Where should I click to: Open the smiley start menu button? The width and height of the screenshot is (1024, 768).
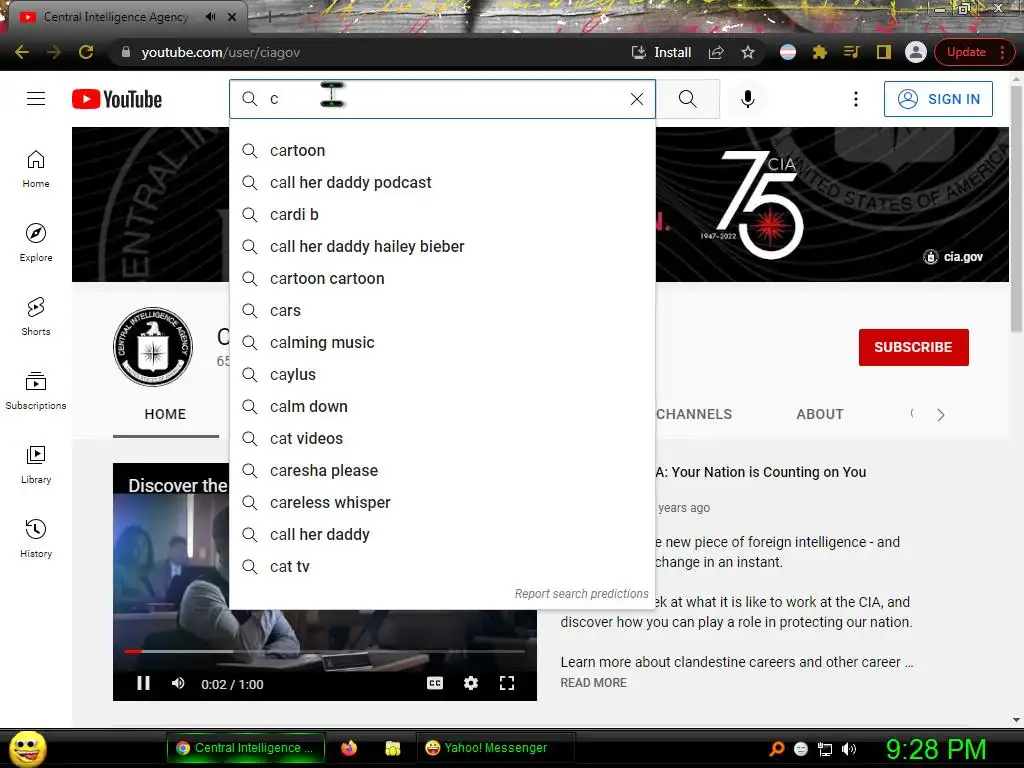(27, 748)
